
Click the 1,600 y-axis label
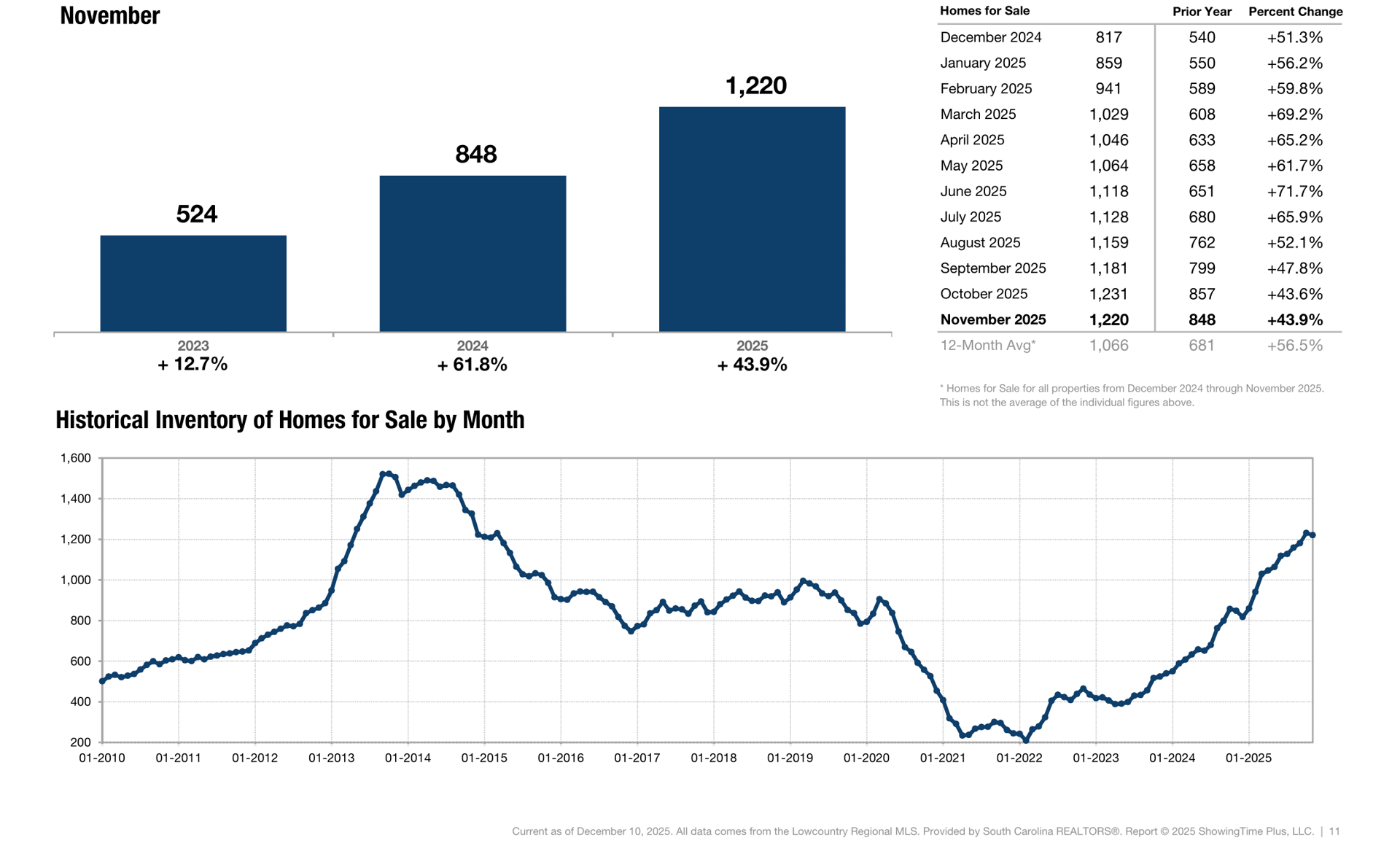(75, 458)
